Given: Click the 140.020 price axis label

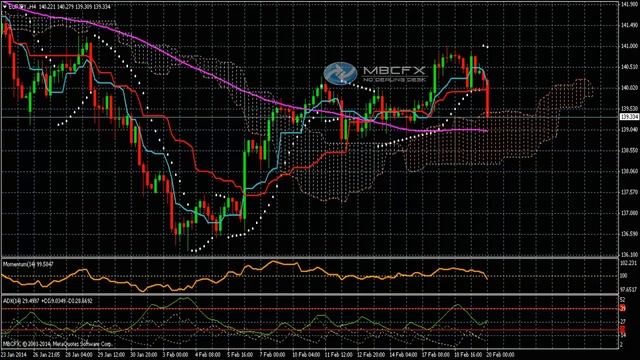Looking at the screenshot, I should 629,87.
